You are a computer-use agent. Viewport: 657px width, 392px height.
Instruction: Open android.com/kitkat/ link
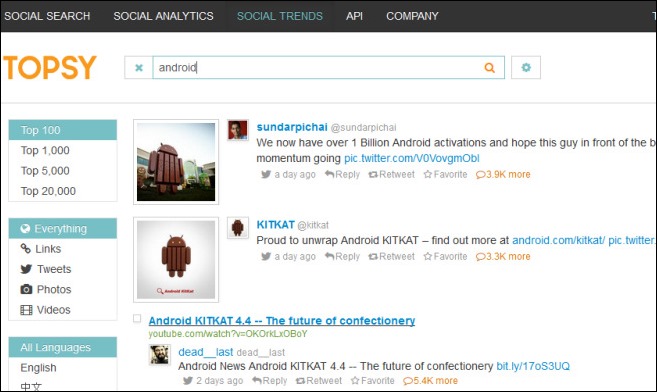tap(558, 240)
